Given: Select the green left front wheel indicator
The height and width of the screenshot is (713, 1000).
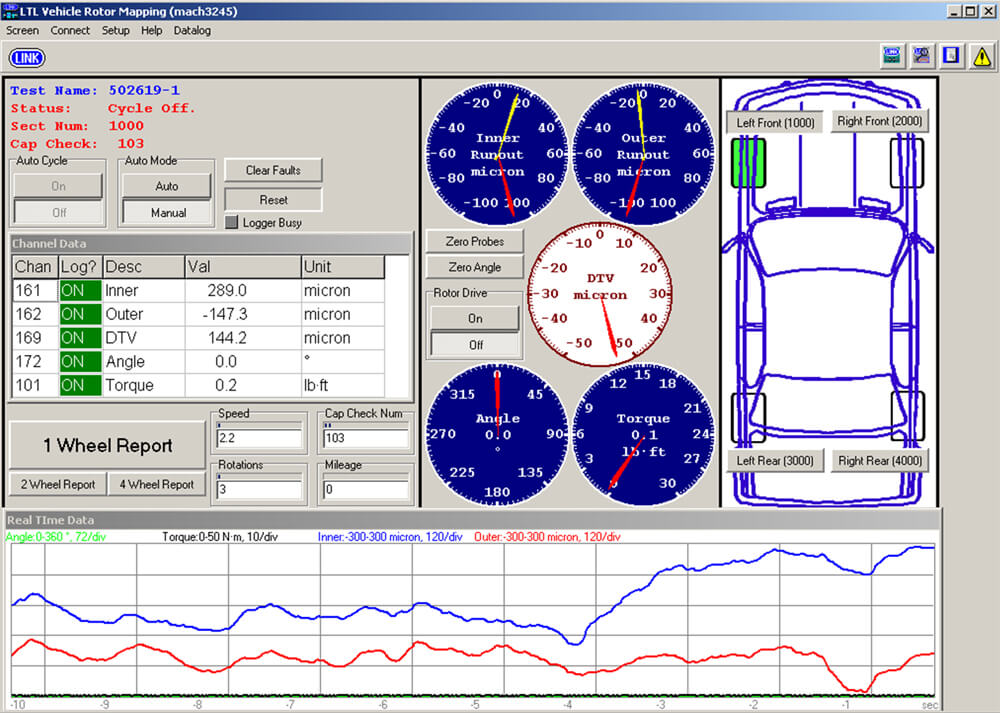Looking at the screenshot, I should pyautogui.click(x=748, y=163).
